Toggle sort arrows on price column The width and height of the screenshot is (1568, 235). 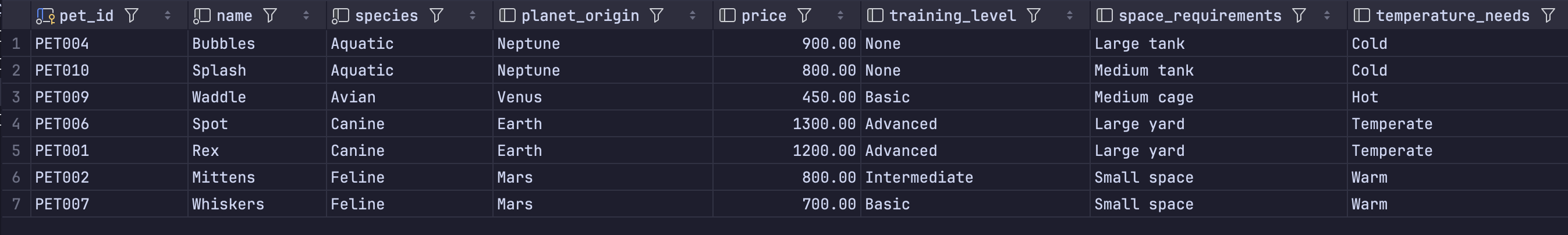point(840,16)
